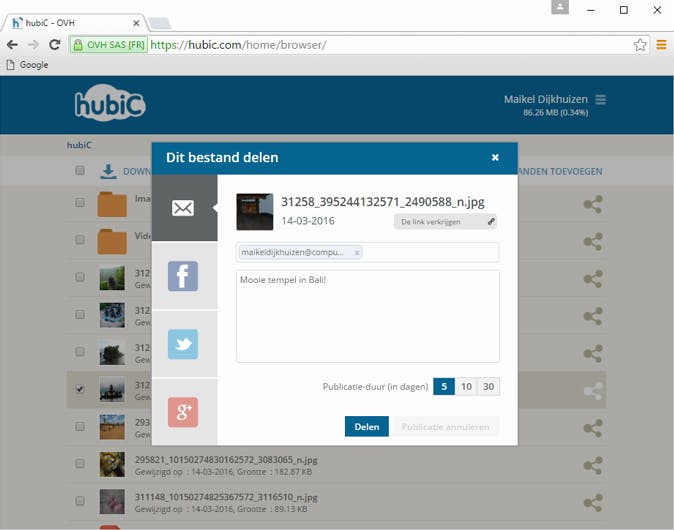Screen dimensions: 674x530
Task: Open file 295821_10150274830162572_3083065_n.jpg
Action: [226, 460]
